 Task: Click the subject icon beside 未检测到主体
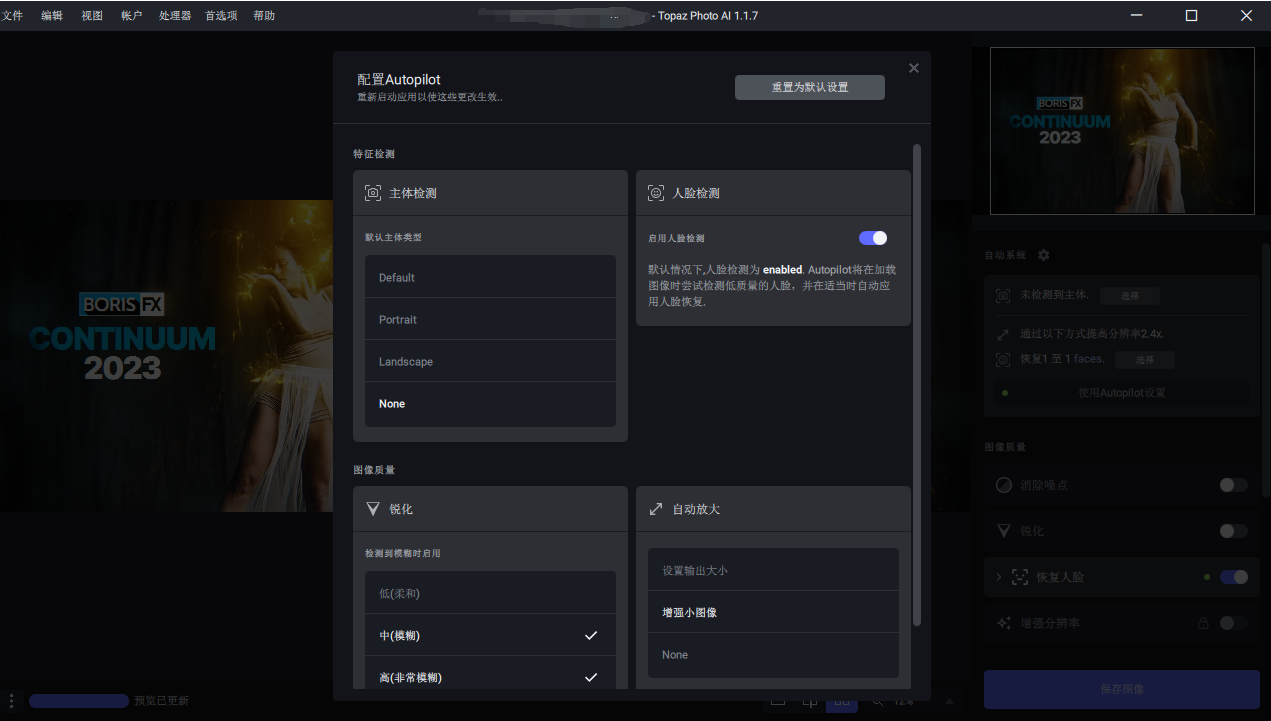click(x=1003, y=296)
